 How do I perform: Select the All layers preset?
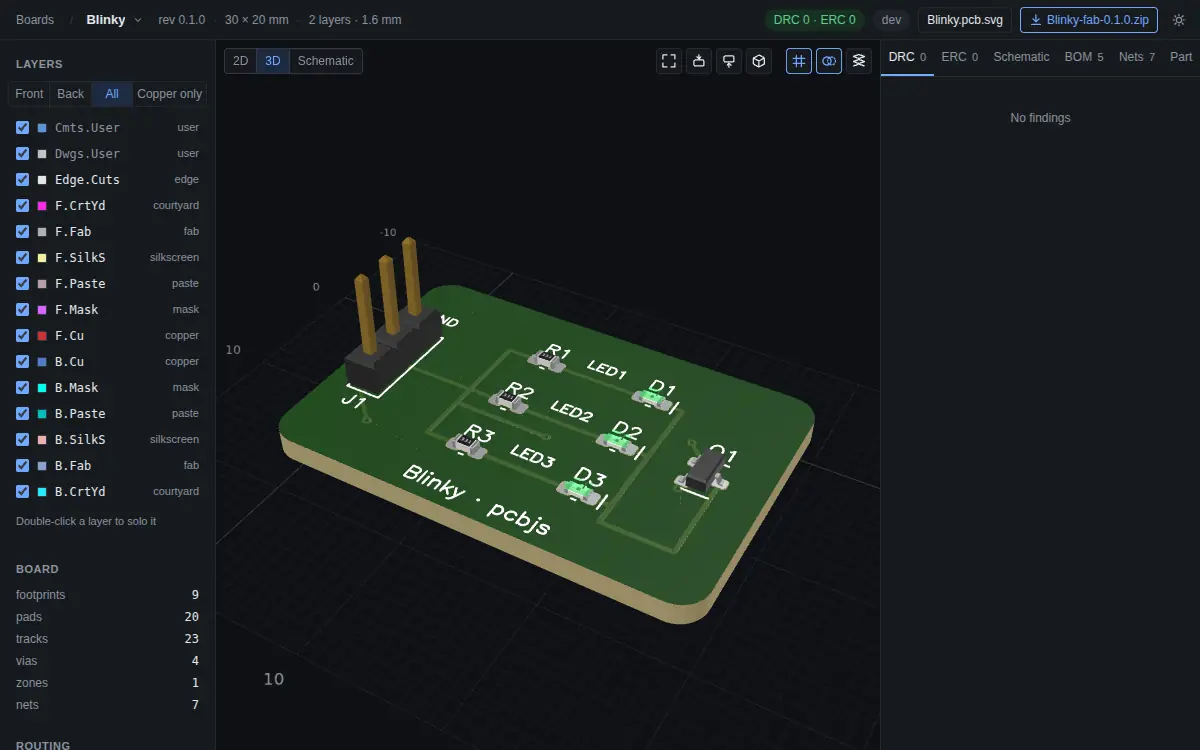112,94
